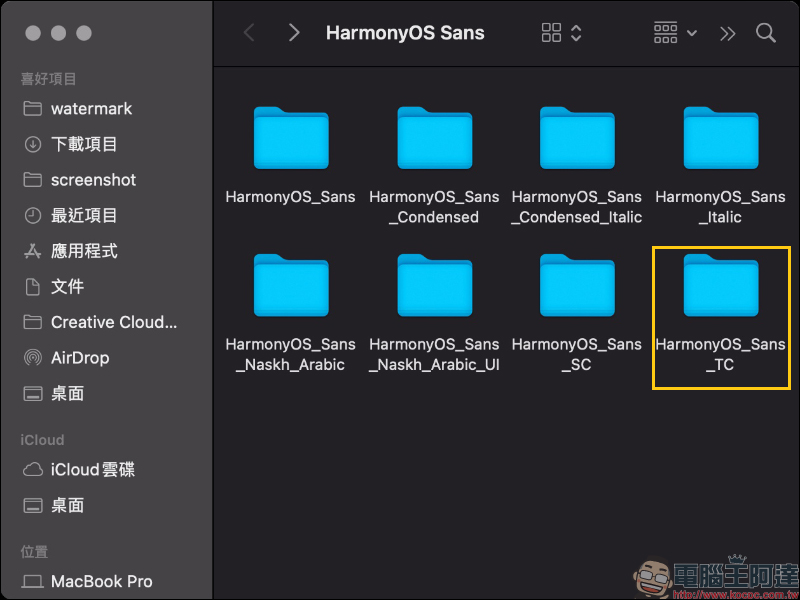Select the HarmonyOS_Sans_Naskh_Arabic_UI folder

point(434,287)
